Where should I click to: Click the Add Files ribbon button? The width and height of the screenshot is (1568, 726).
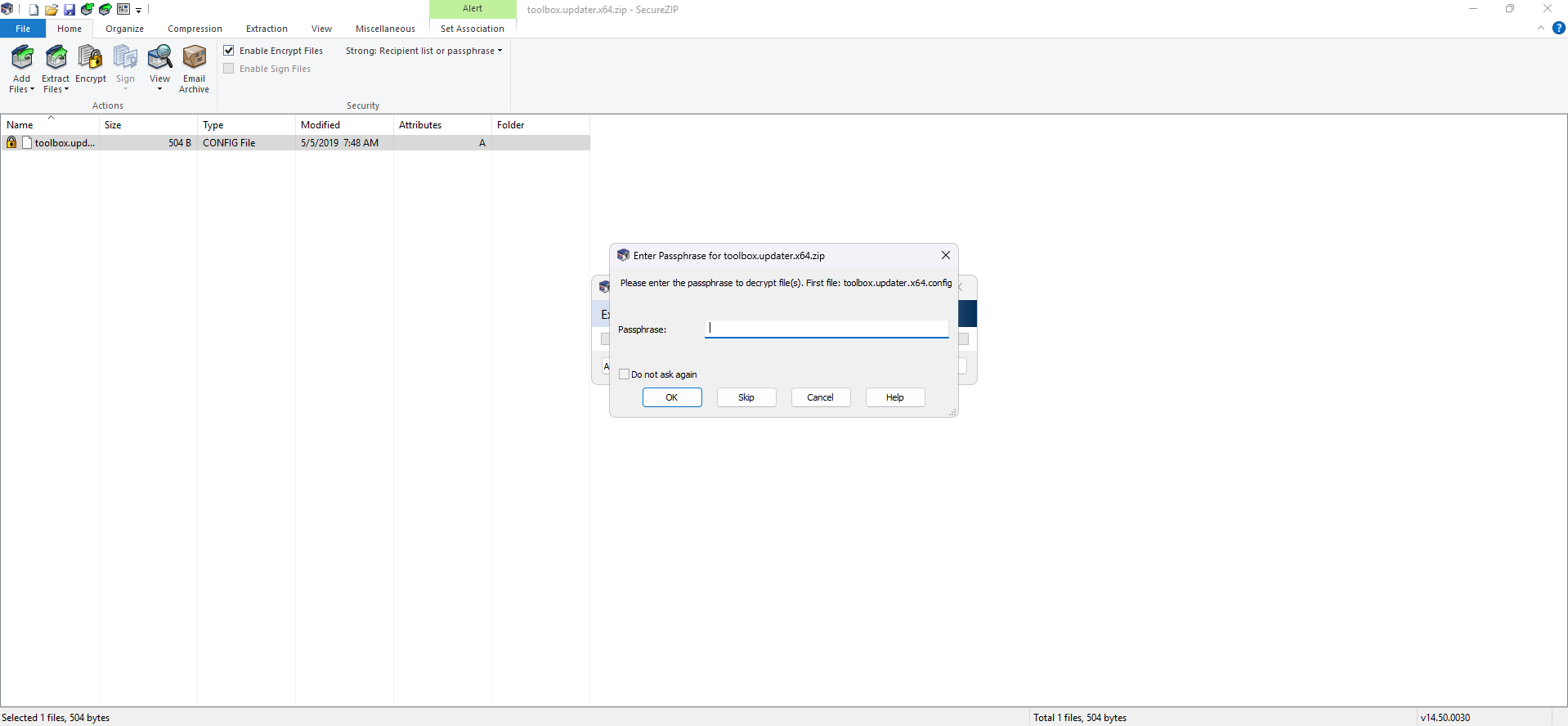click(x=22, y=69)
